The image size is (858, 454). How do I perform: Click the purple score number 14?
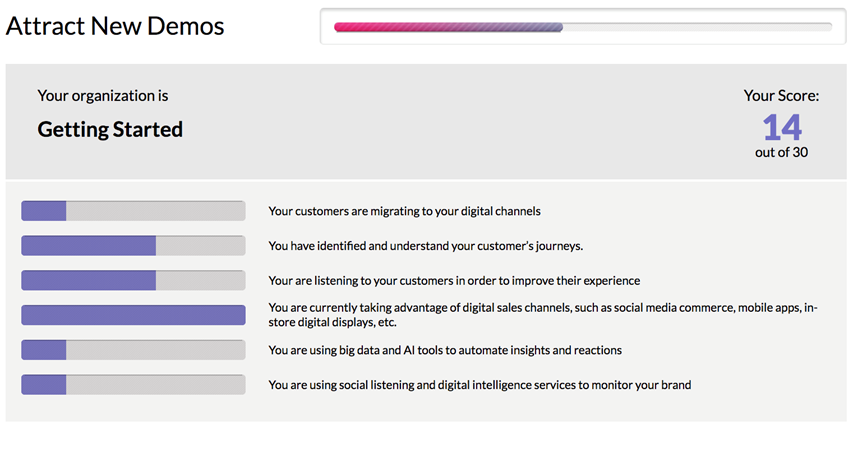point(782,127)
